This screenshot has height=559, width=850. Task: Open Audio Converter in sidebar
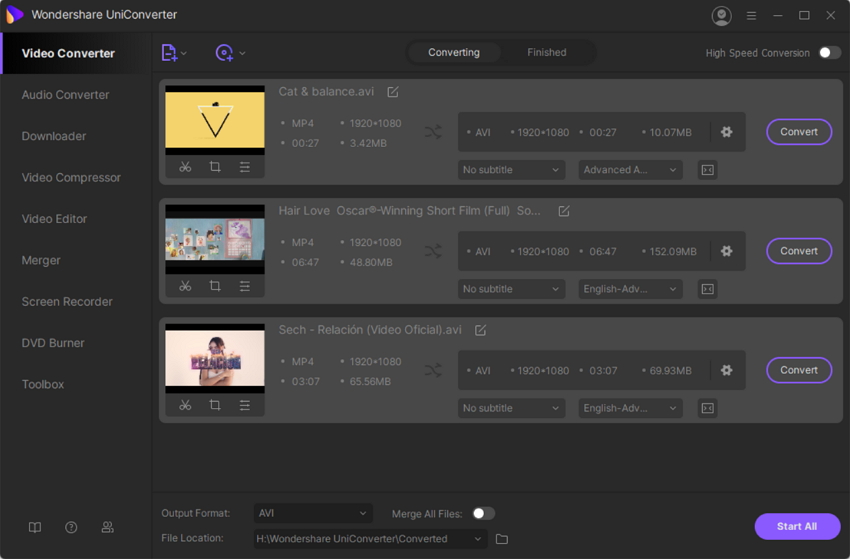(65, 95)
